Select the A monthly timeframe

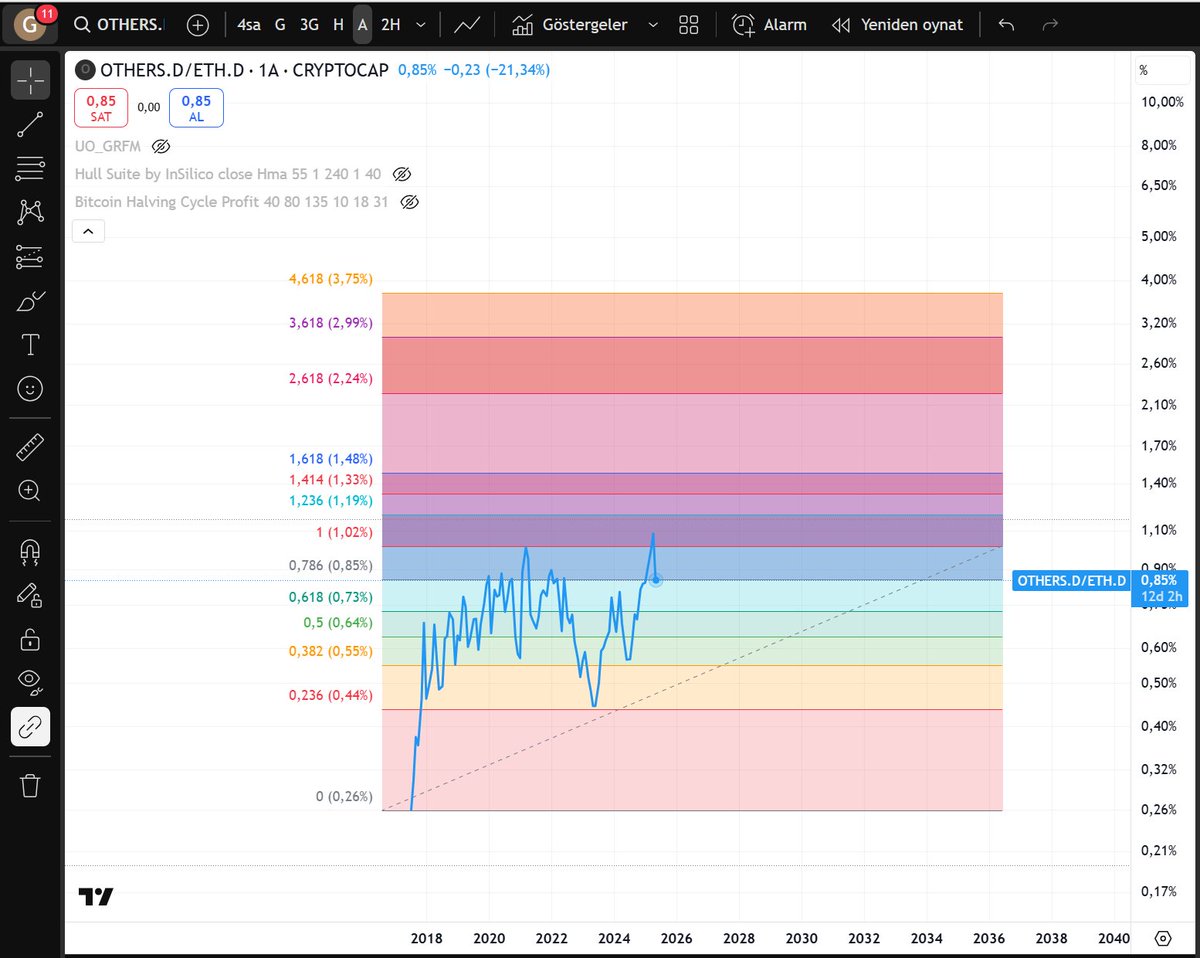click(362, 25)
